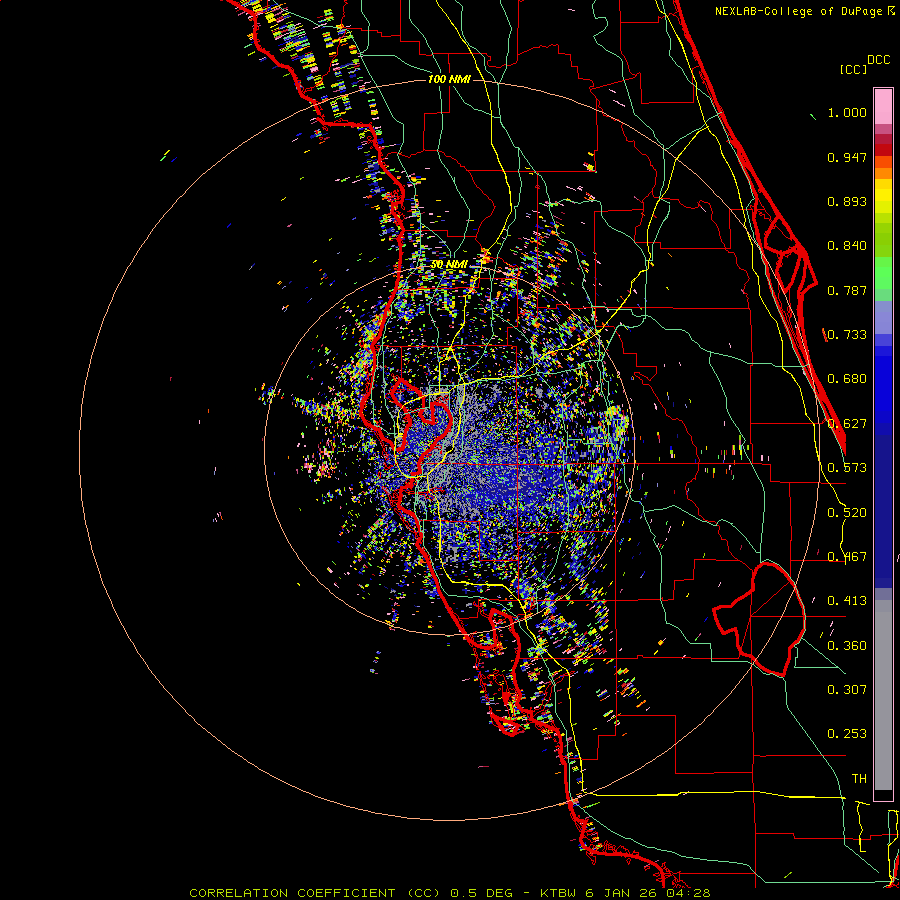Click the KTBW station ID in caption
The image size is (900, 900).
(x=560, y=893)
